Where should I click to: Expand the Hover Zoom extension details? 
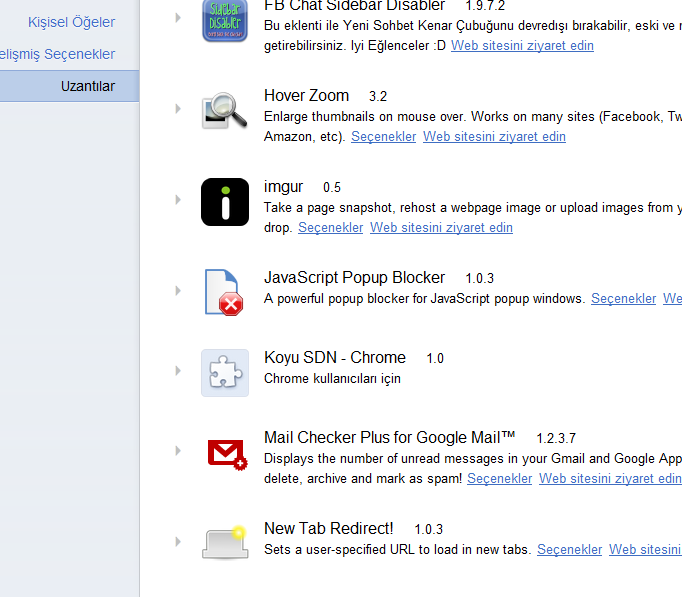[178, 108]
